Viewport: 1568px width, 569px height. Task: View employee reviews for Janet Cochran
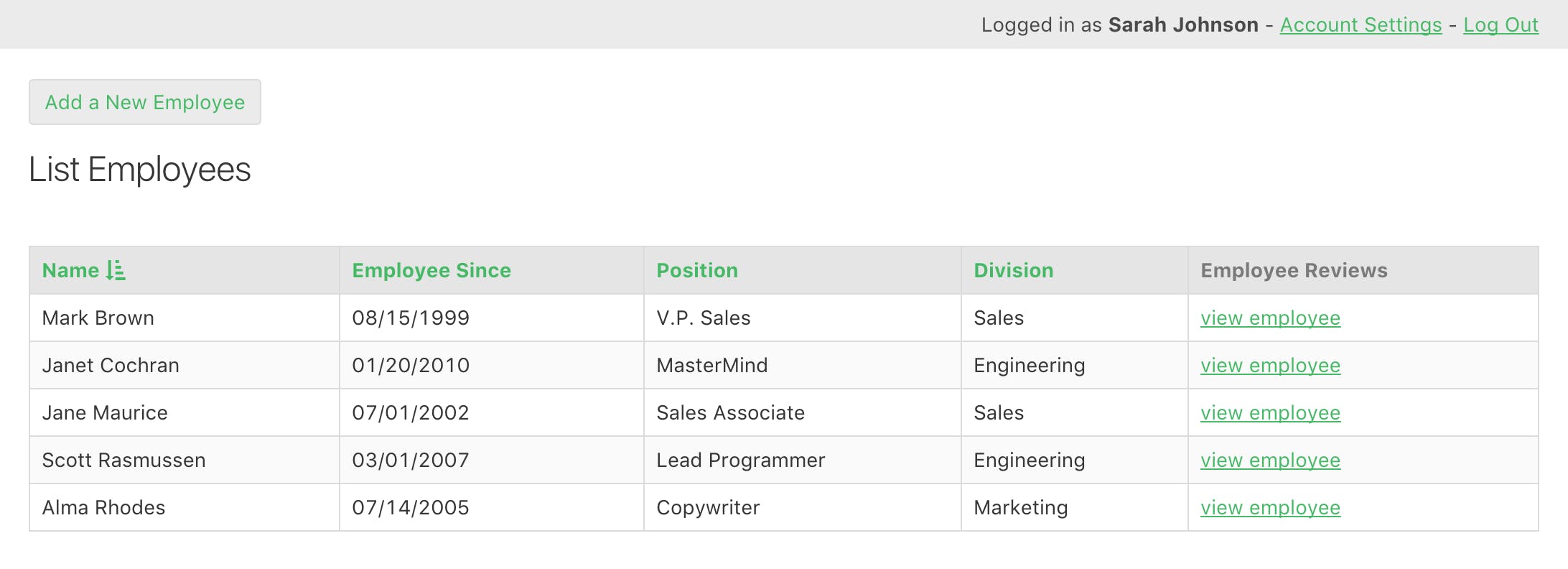click(x=1270, y=366)
